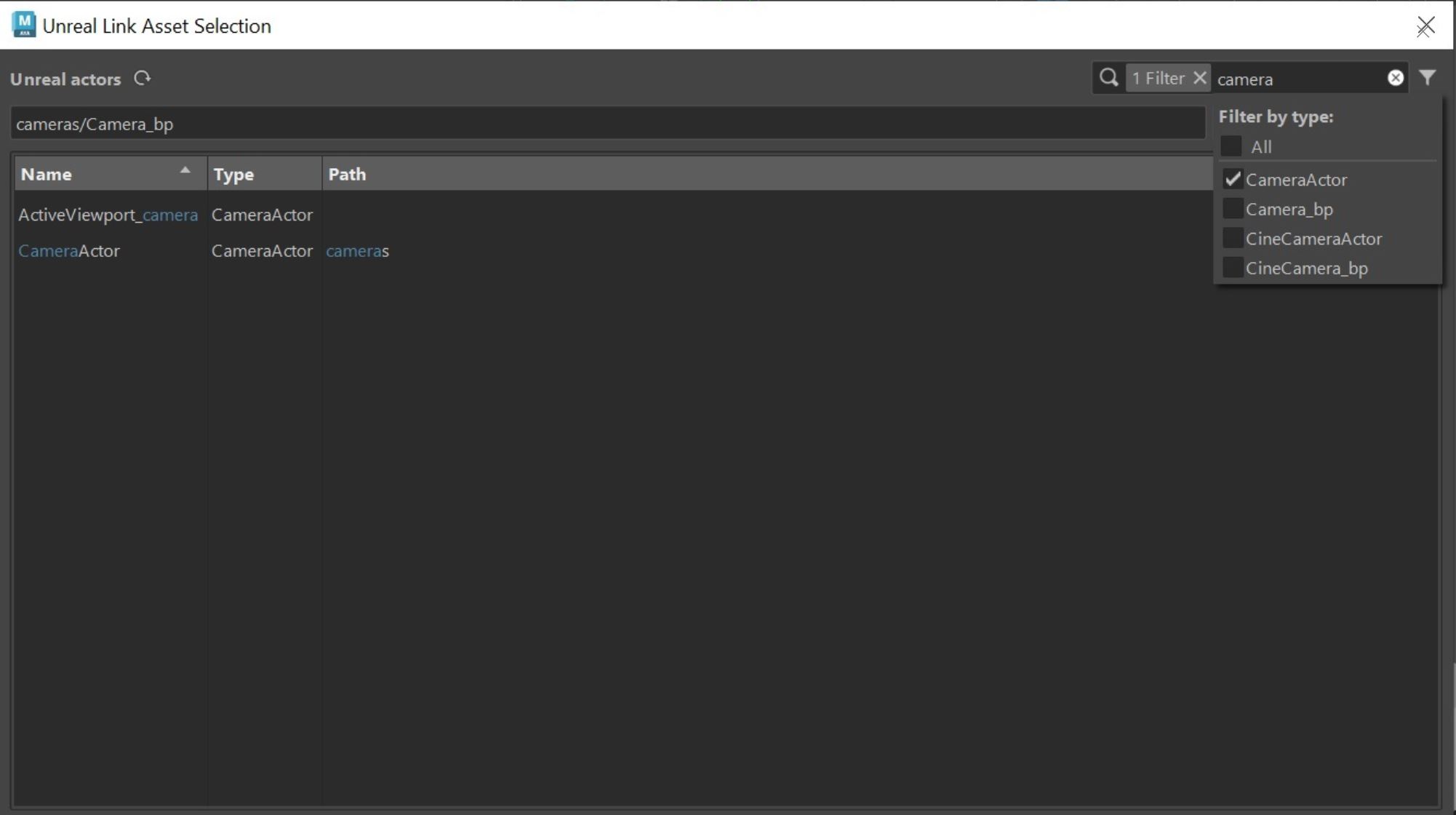
Task: Close the Unreal Link Asset Selection window
Action: coord(1425,26)
